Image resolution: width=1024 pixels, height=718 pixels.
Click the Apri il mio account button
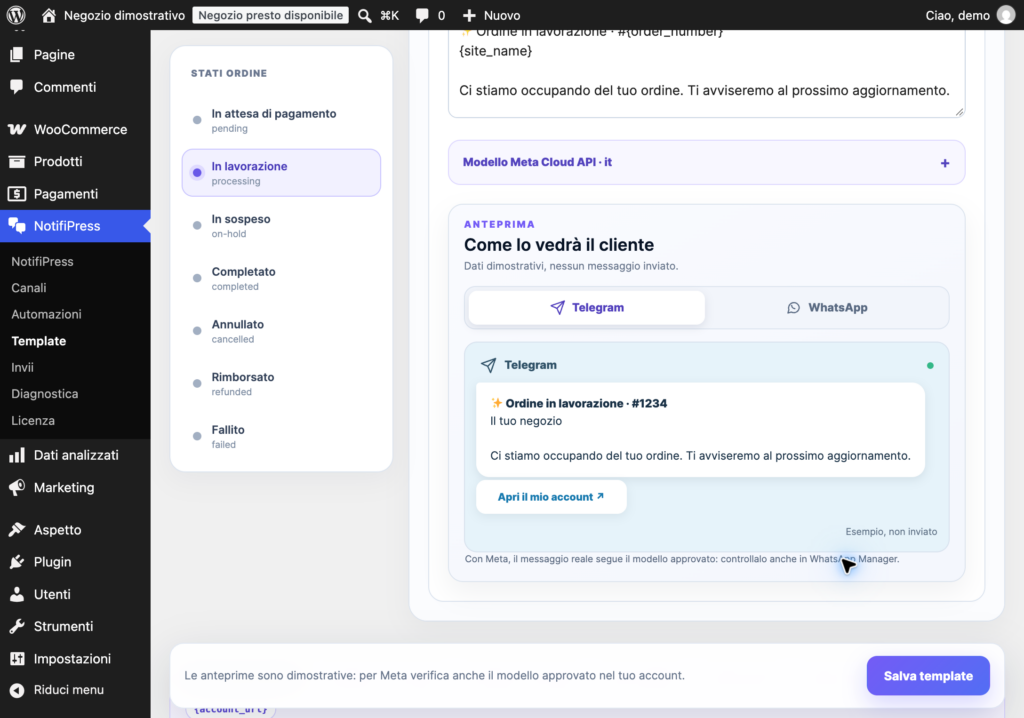(x=551, y=497)
